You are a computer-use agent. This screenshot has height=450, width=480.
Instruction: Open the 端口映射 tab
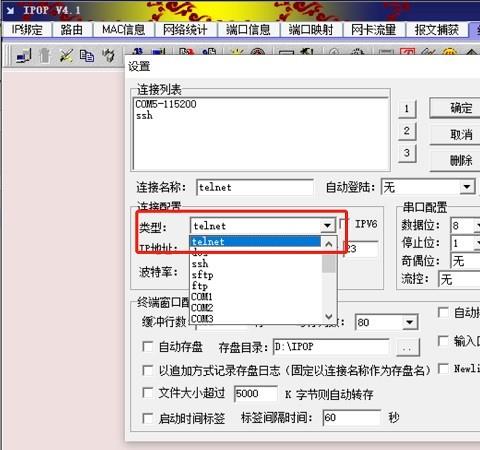tap(311, 30)
